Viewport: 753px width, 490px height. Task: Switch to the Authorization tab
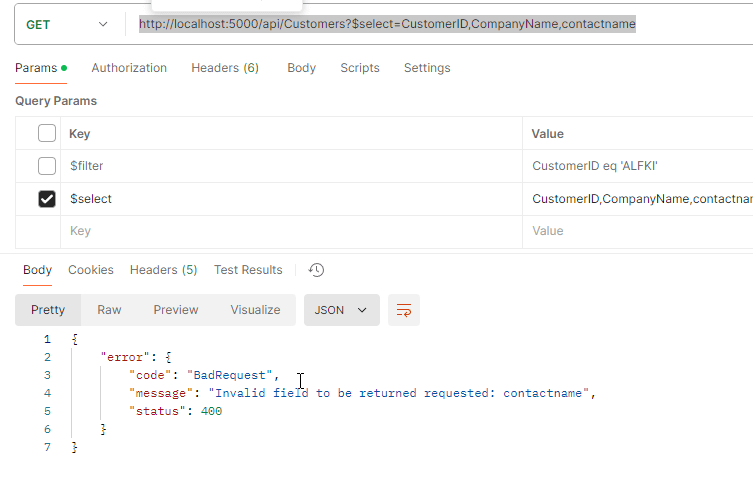tap(129, 68)
